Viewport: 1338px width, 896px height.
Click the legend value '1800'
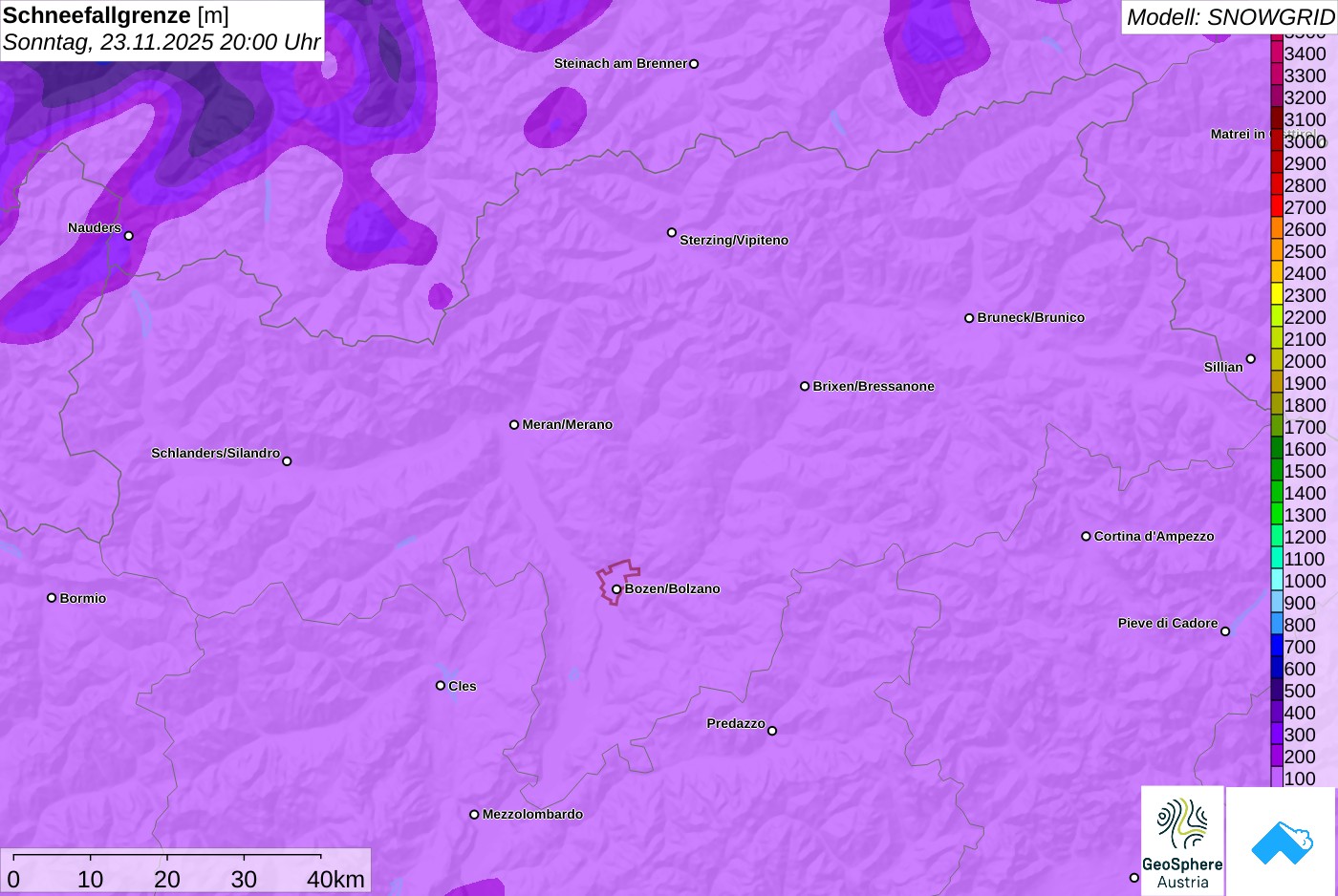(x=1305, y=406)
